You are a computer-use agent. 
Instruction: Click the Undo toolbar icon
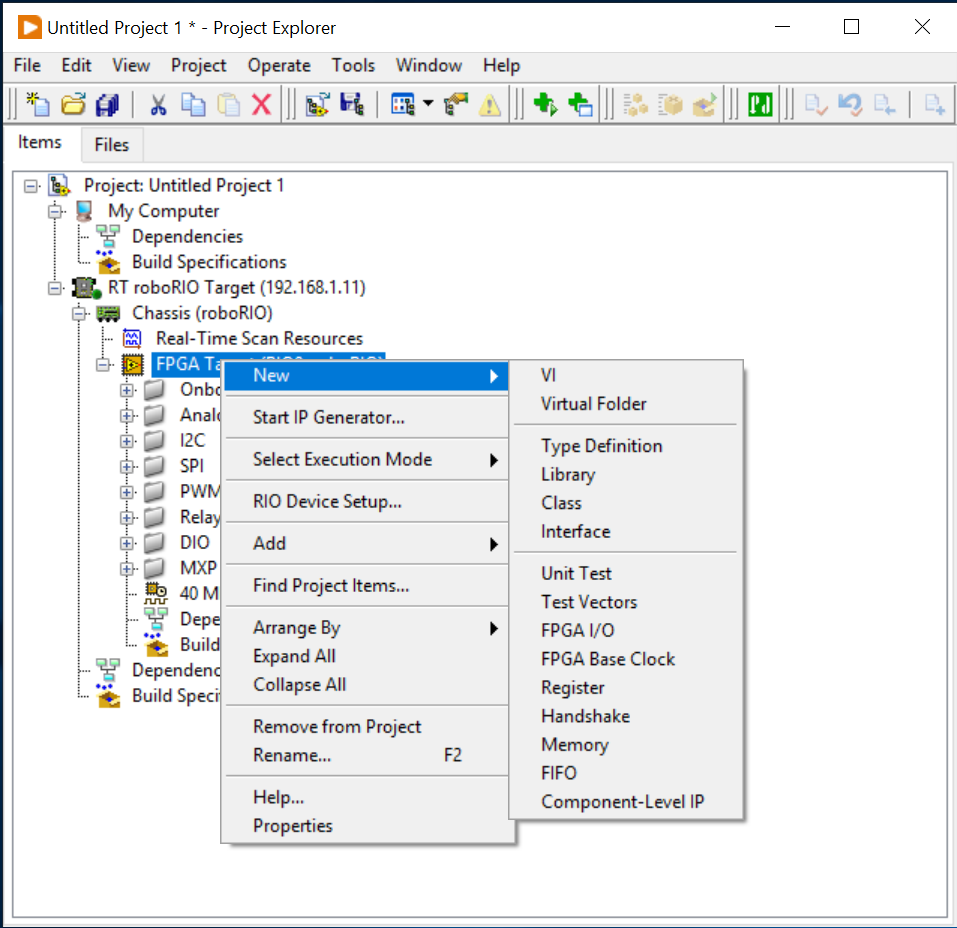pos(850,104)
